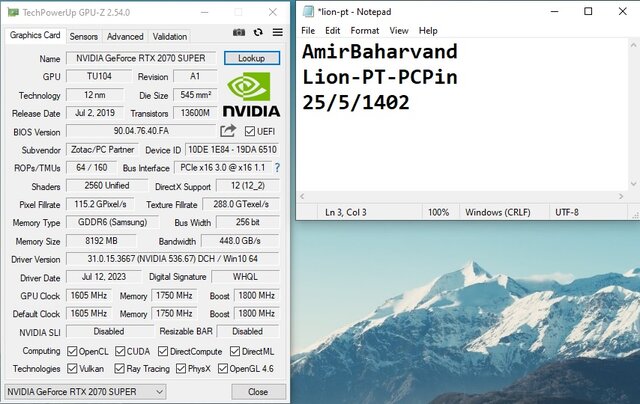This screenshot has width=640, height=404.
Task: Click the GPU-Z Close button
Action: coord(258,392)
